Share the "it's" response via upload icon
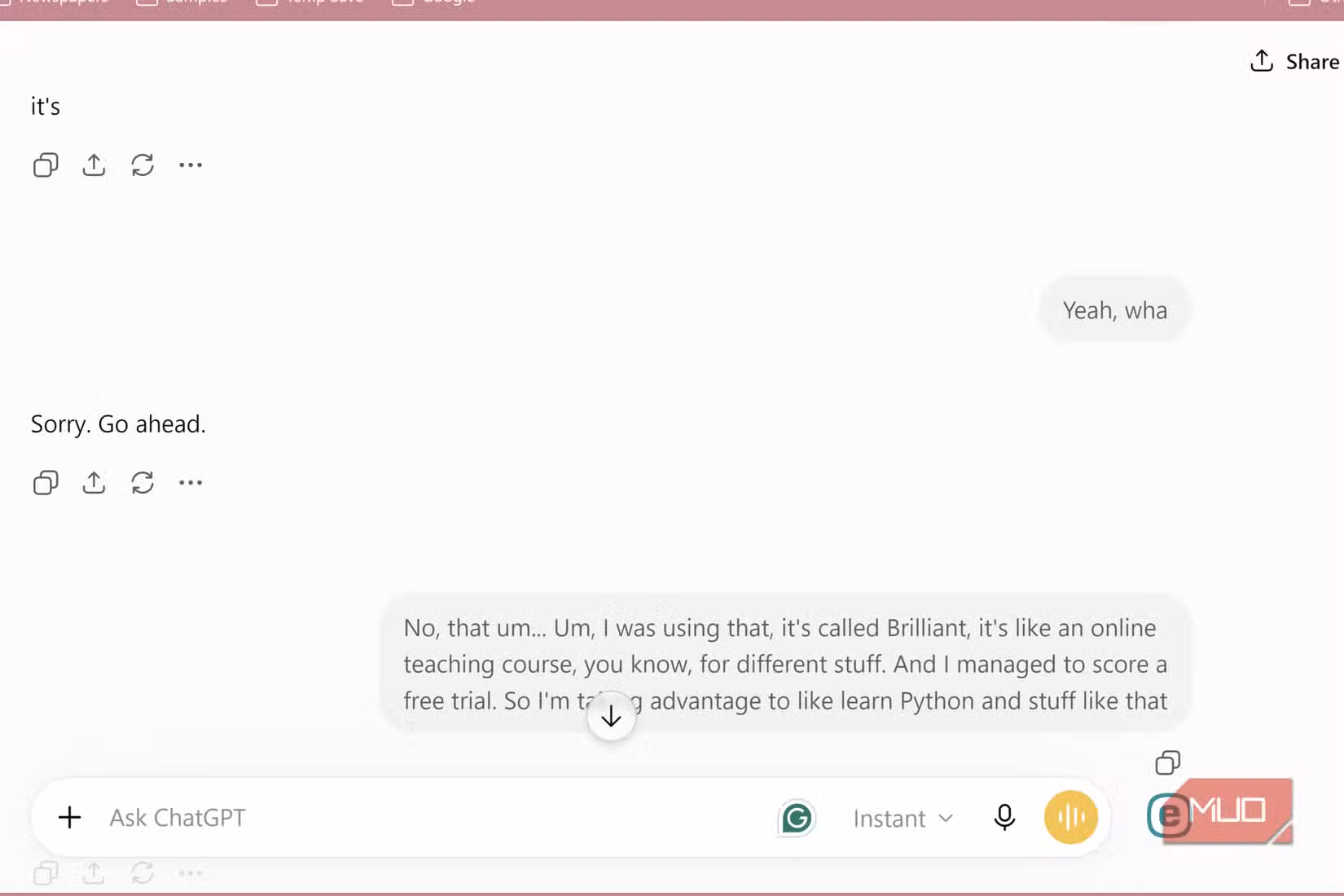Image resolution: width=1344 pixels, height=896 pixels. [x=94, y=165]
